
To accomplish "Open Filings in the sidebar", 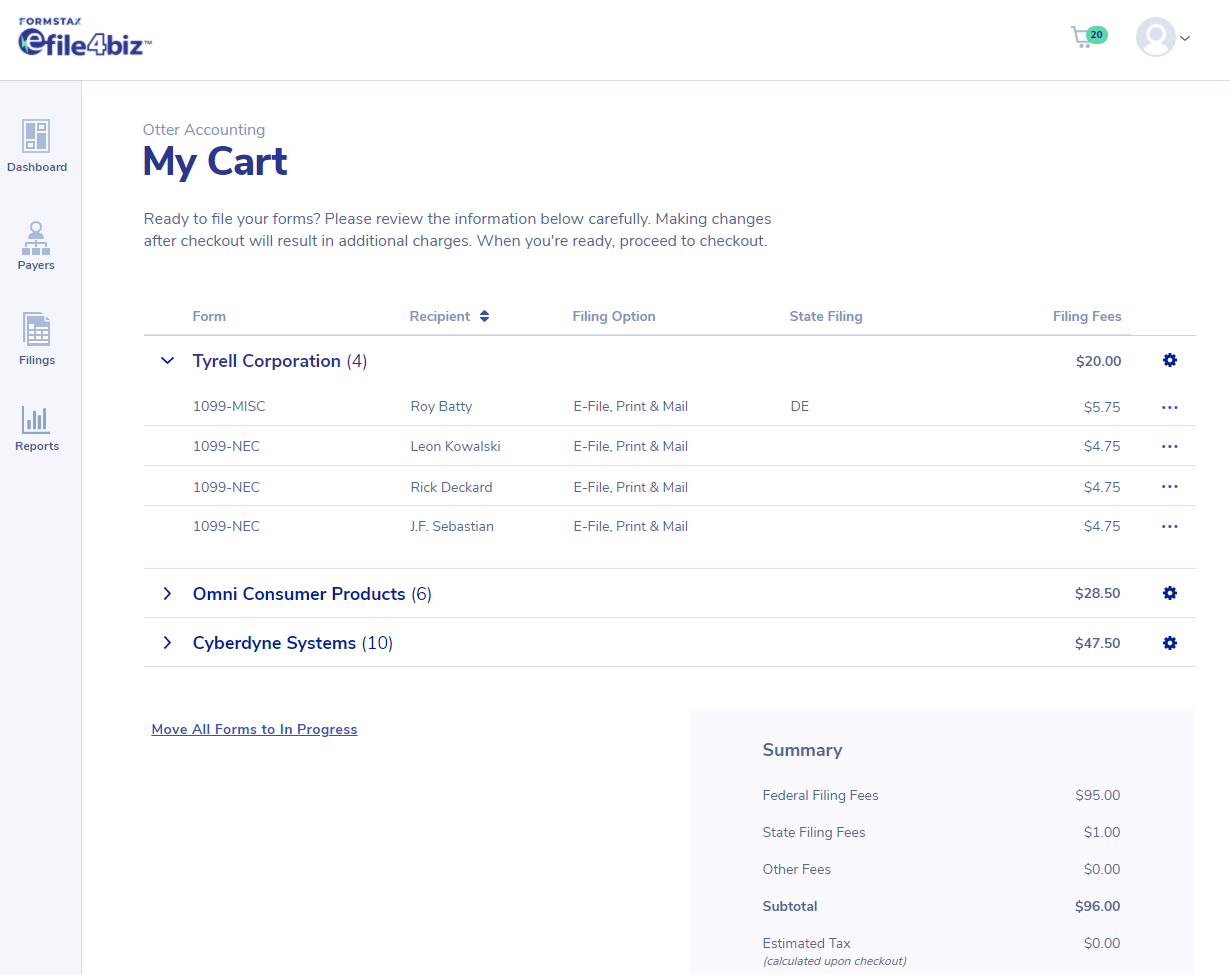I will [37, 339].
